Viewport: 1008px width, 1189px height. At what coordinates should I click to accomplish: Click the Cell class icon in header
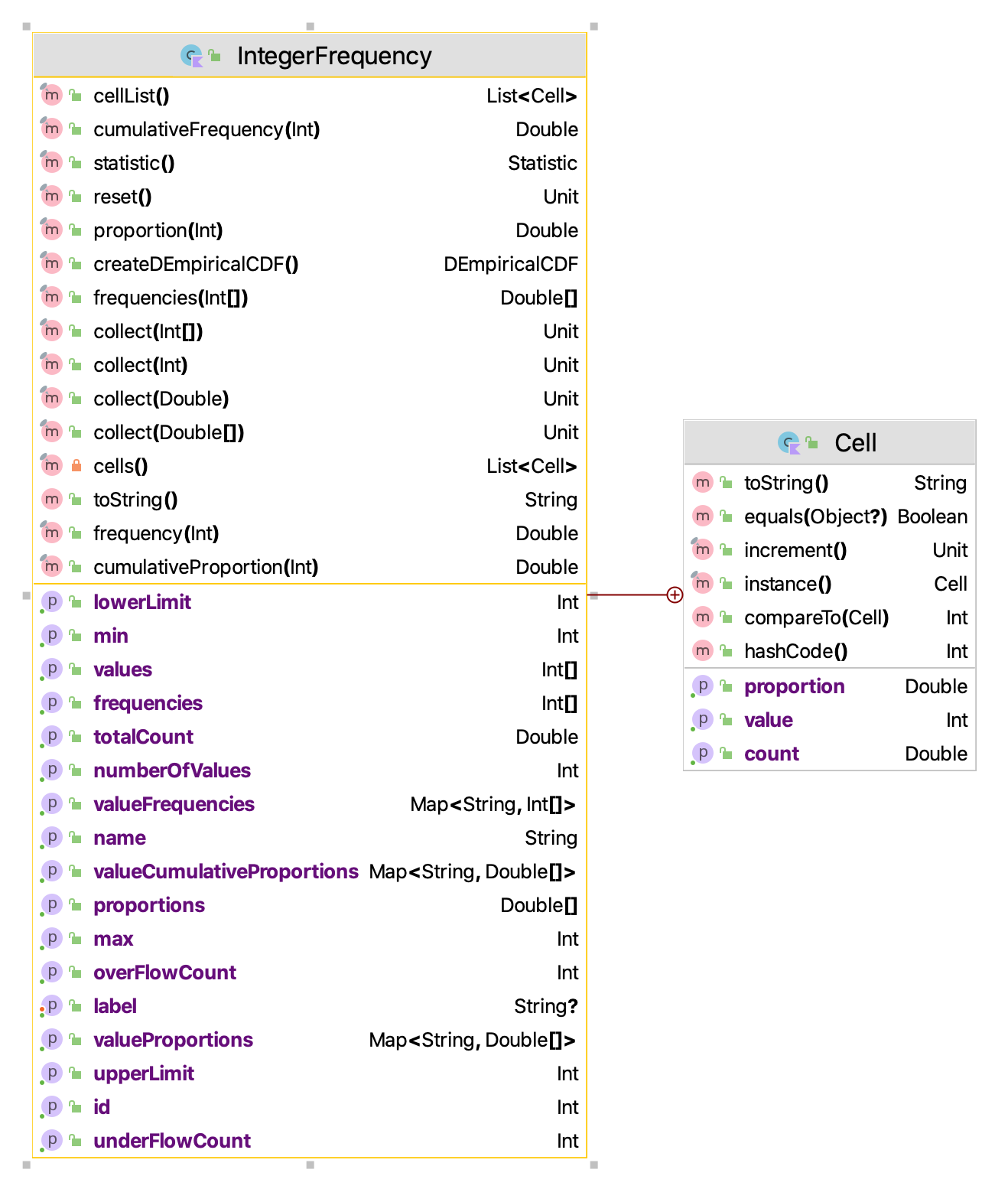coord(789,443)
